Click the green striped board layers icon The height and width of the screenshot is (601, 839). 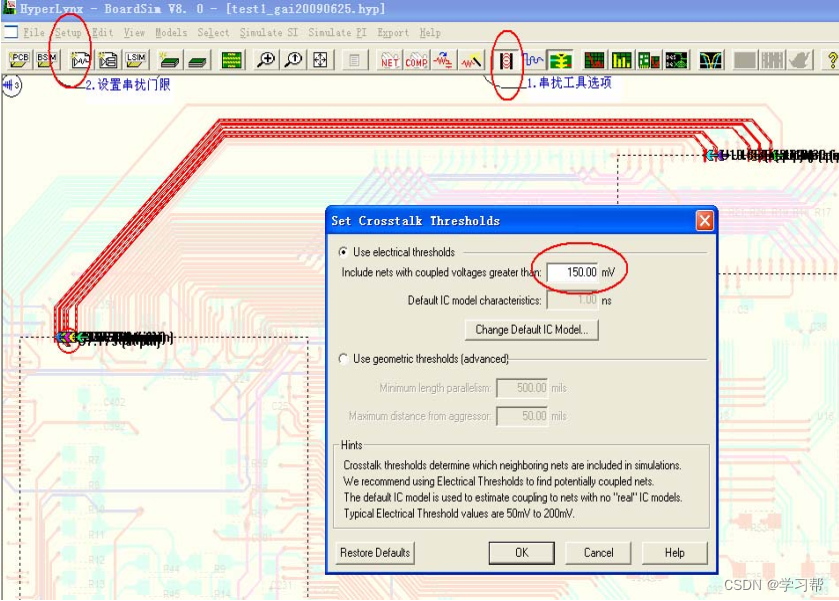(231, 60)
